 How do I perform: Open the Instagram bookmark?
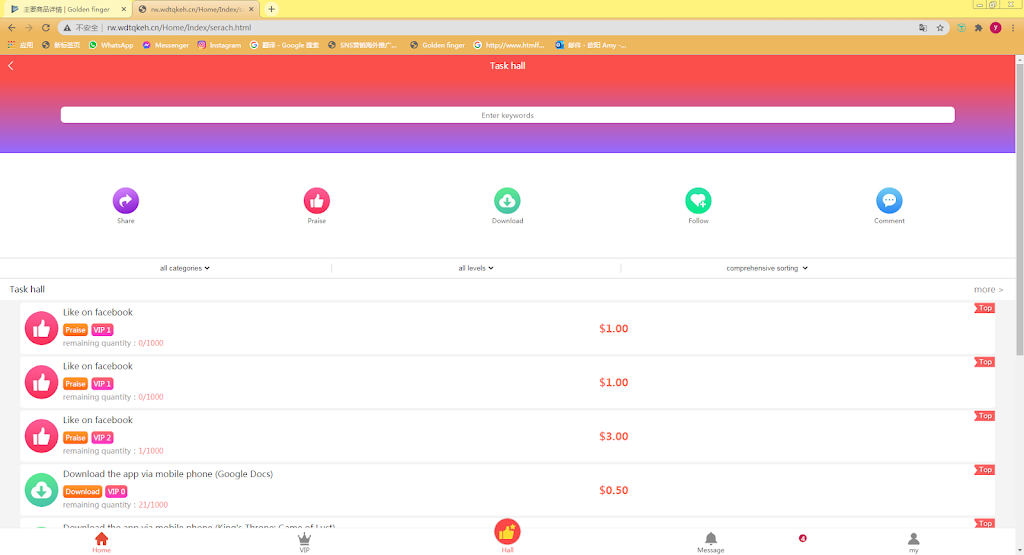coord(219,45)
